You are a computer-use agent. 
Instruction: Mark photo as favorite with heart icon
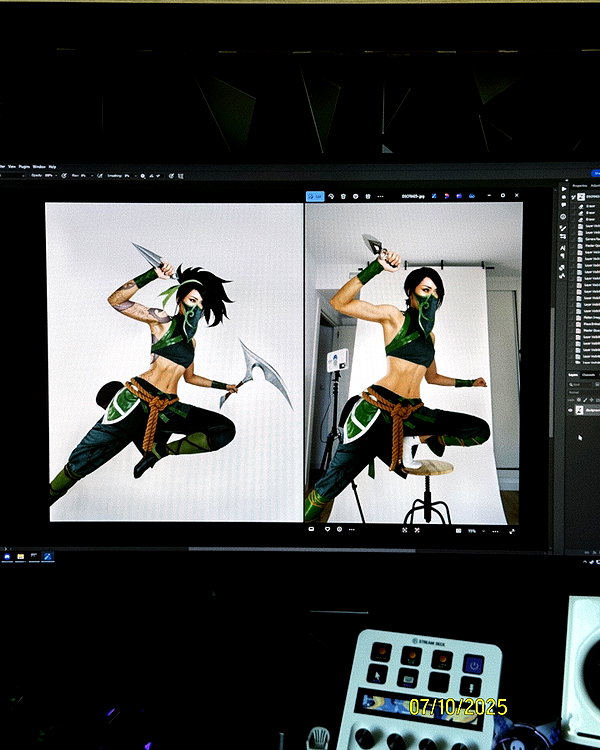[x=328, y=529]
